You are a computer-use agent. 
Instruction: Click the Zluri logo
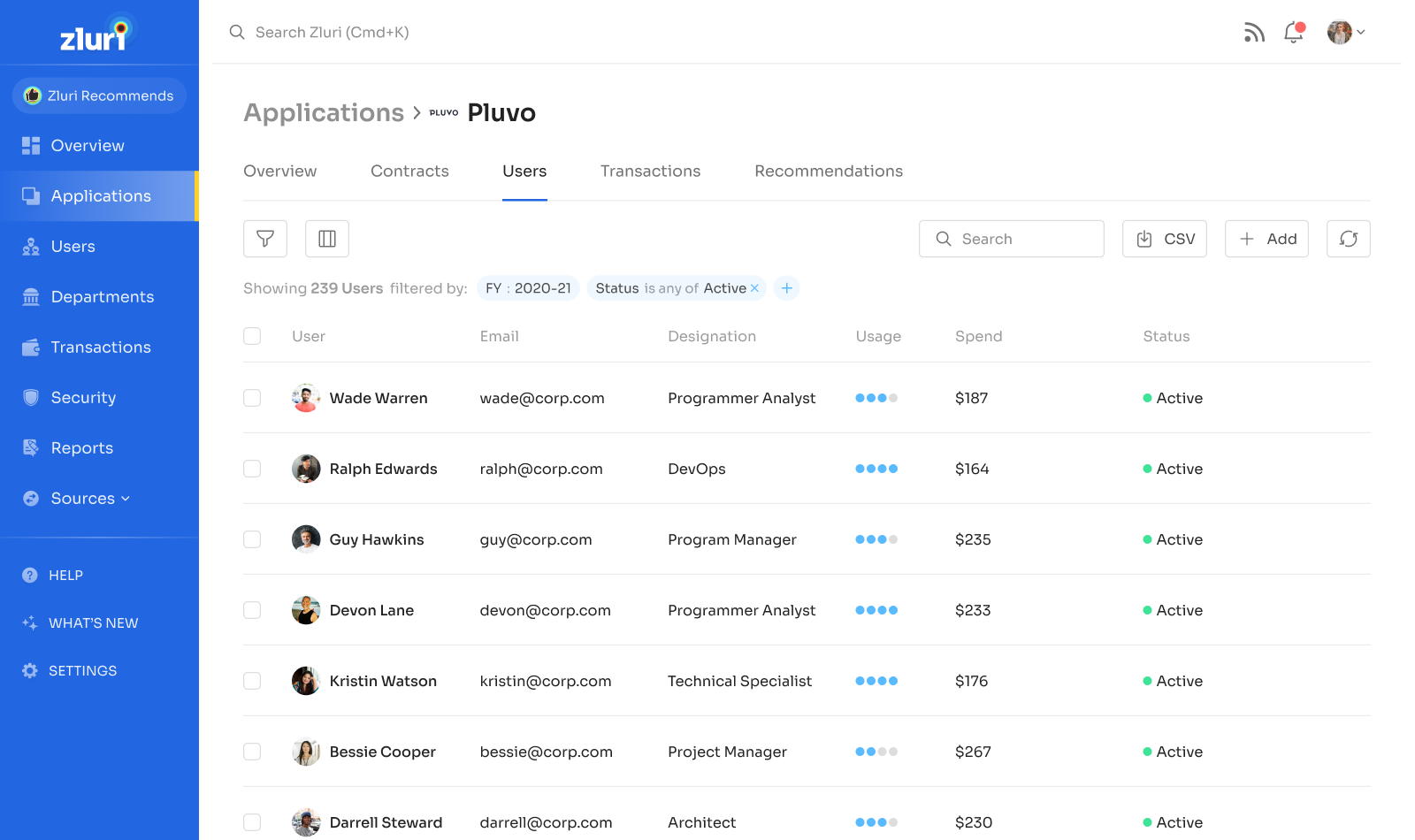(97, 34)
